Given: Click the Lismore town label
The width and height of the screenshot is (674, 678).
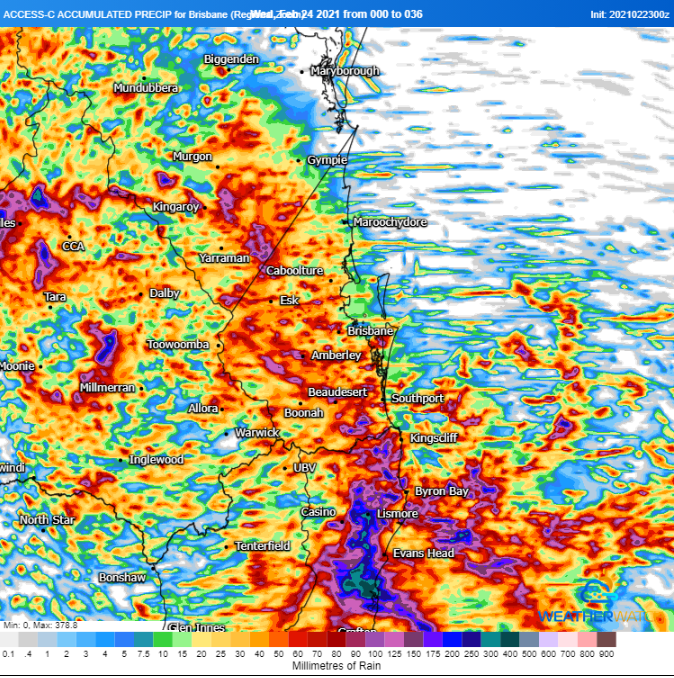Looking at the screenshot, I should click(x=397, y=514).
